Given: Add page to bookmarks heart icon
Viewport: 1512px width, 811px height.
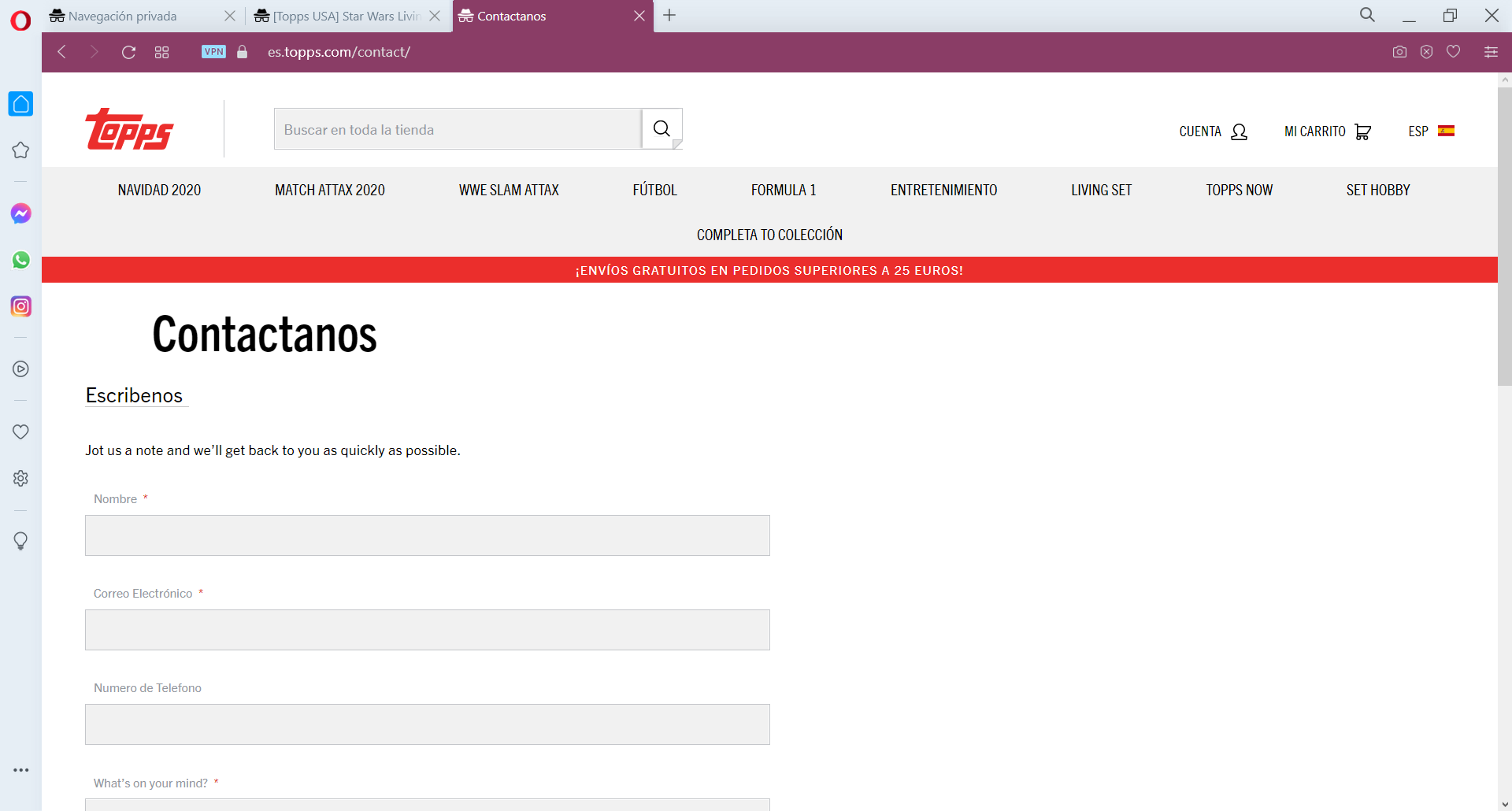Looking at the screenshot, I should 1454,52.
